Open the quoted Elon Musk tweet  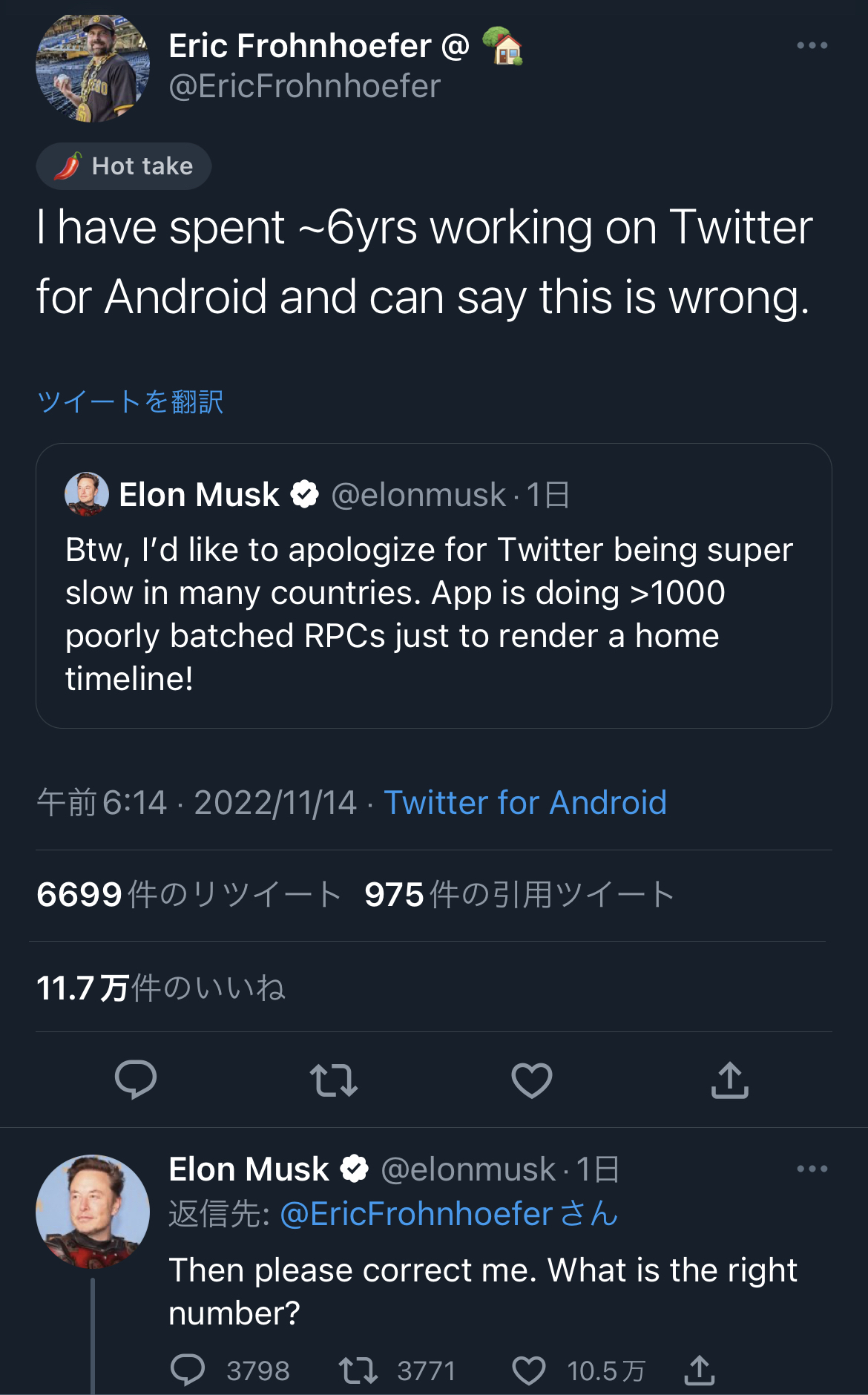coord(434,585)
